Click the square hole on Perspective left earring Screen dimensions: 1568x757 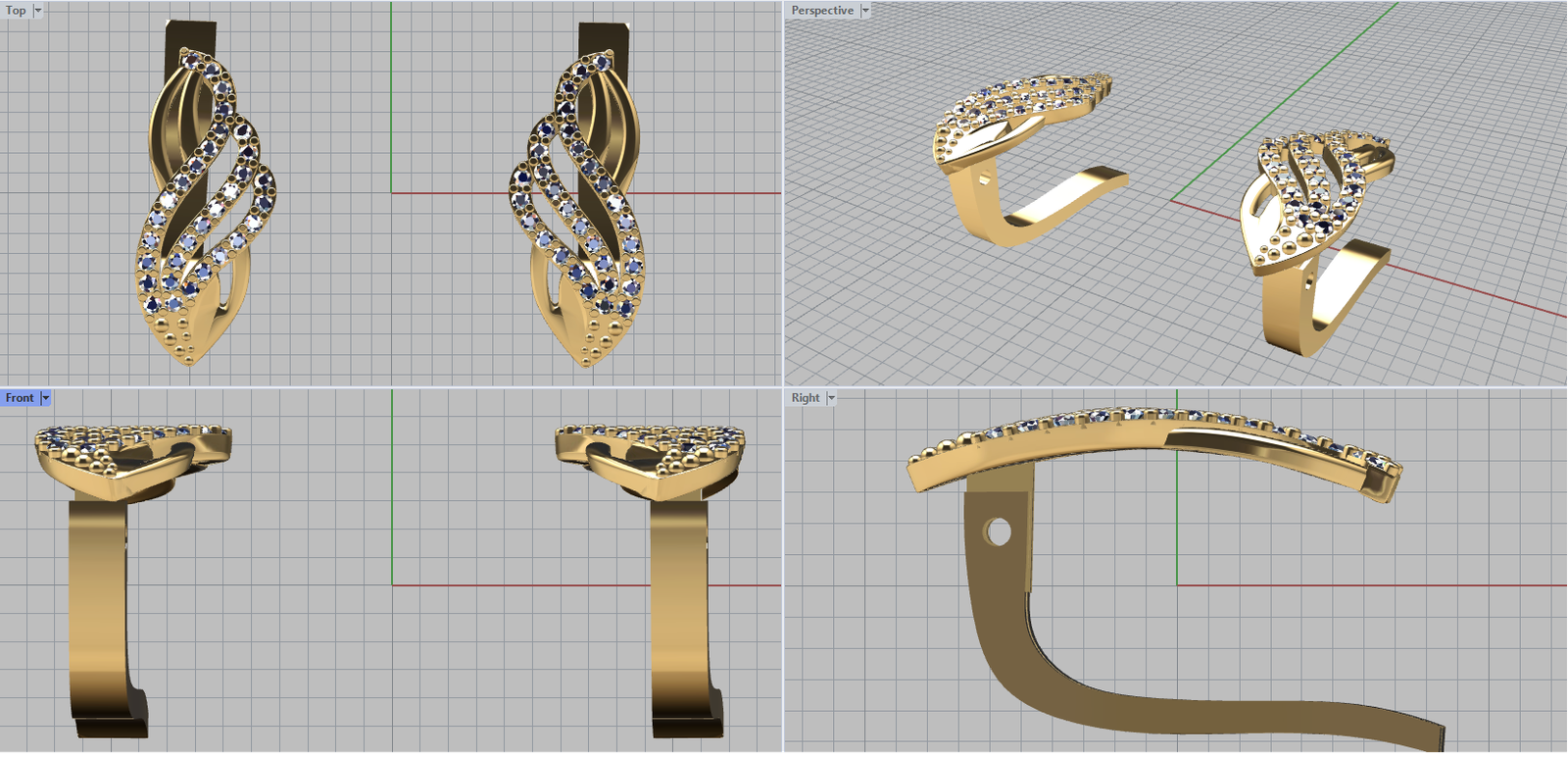tap(984, 179)
